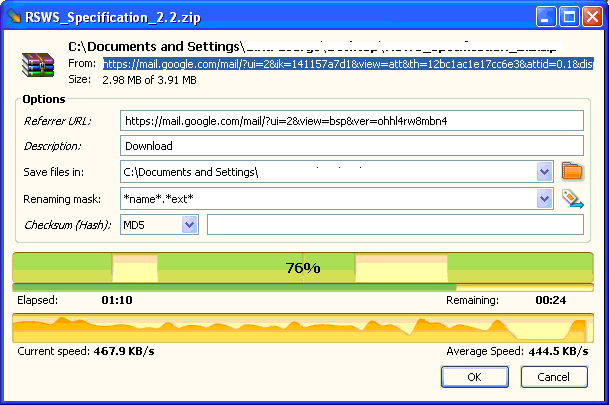Click the empty checksum hash value field

[x=394, y=225]
